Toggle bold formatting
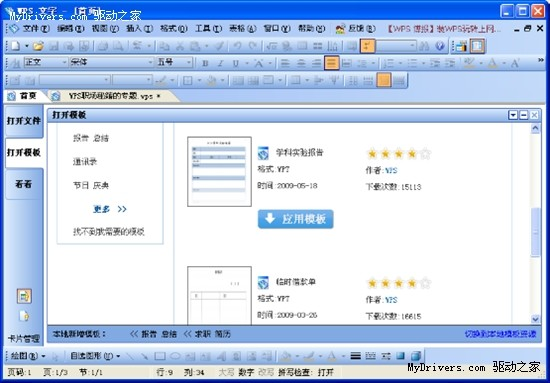The width and height of the screenshot is (550, 383). click(x=206, y=63)
